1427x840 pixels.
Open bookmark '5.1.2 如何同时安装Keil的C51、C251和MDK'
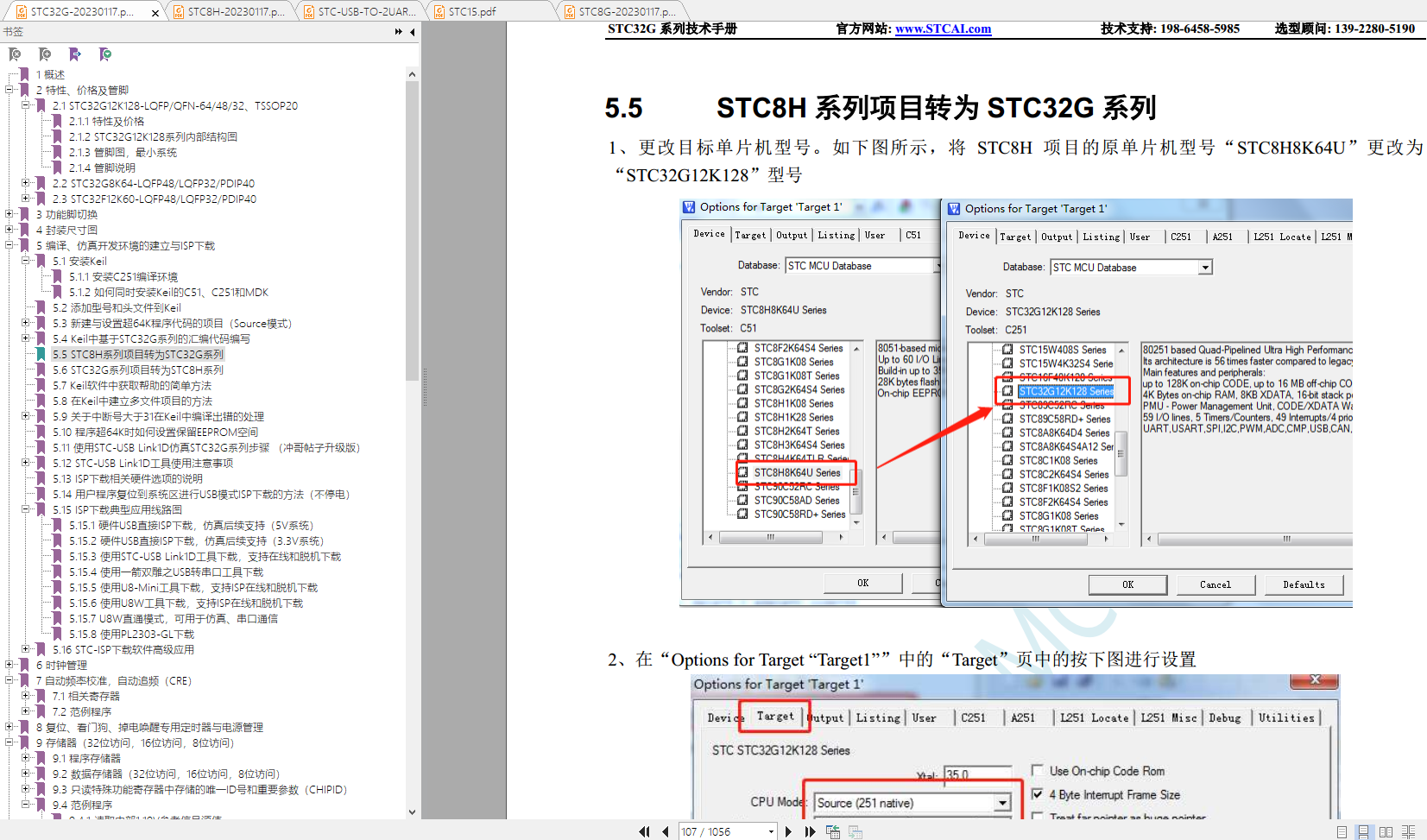pyautogui.click(x=169, y=292)
